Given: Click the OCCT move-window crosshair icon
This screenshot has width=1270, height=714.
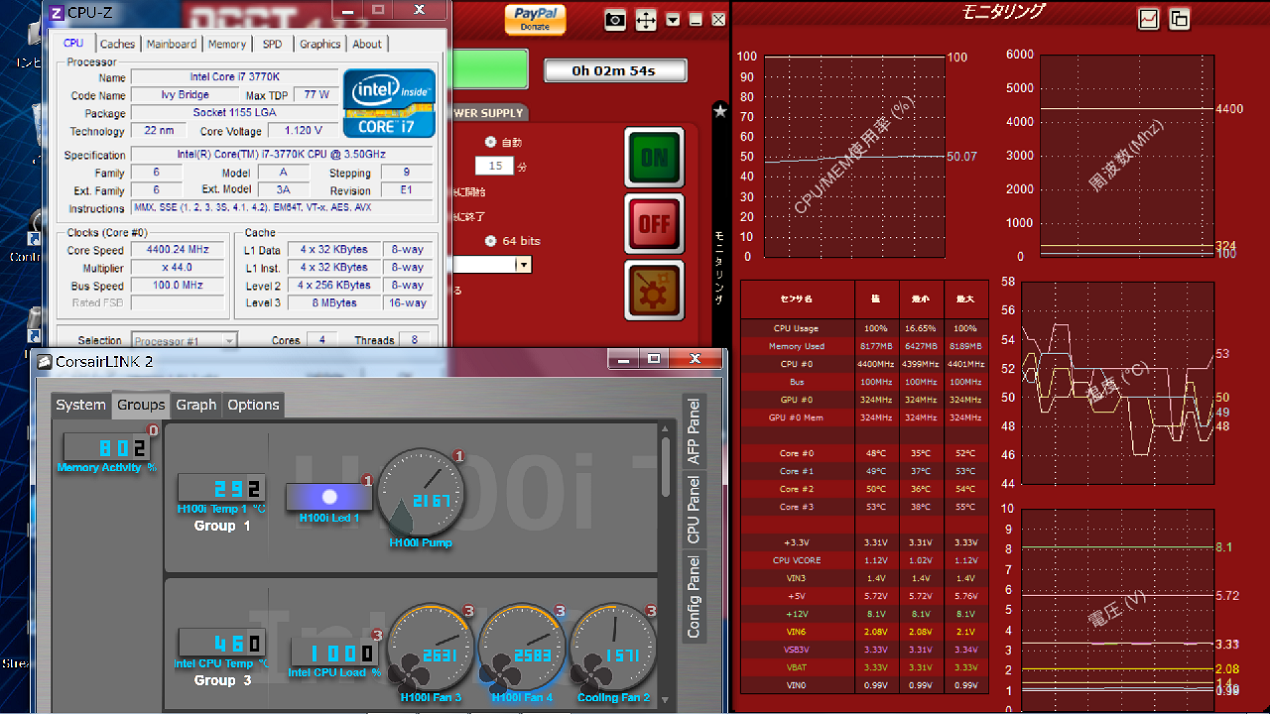Looking at the screenshot, I should pyautogui.click(x=646, y=19).
